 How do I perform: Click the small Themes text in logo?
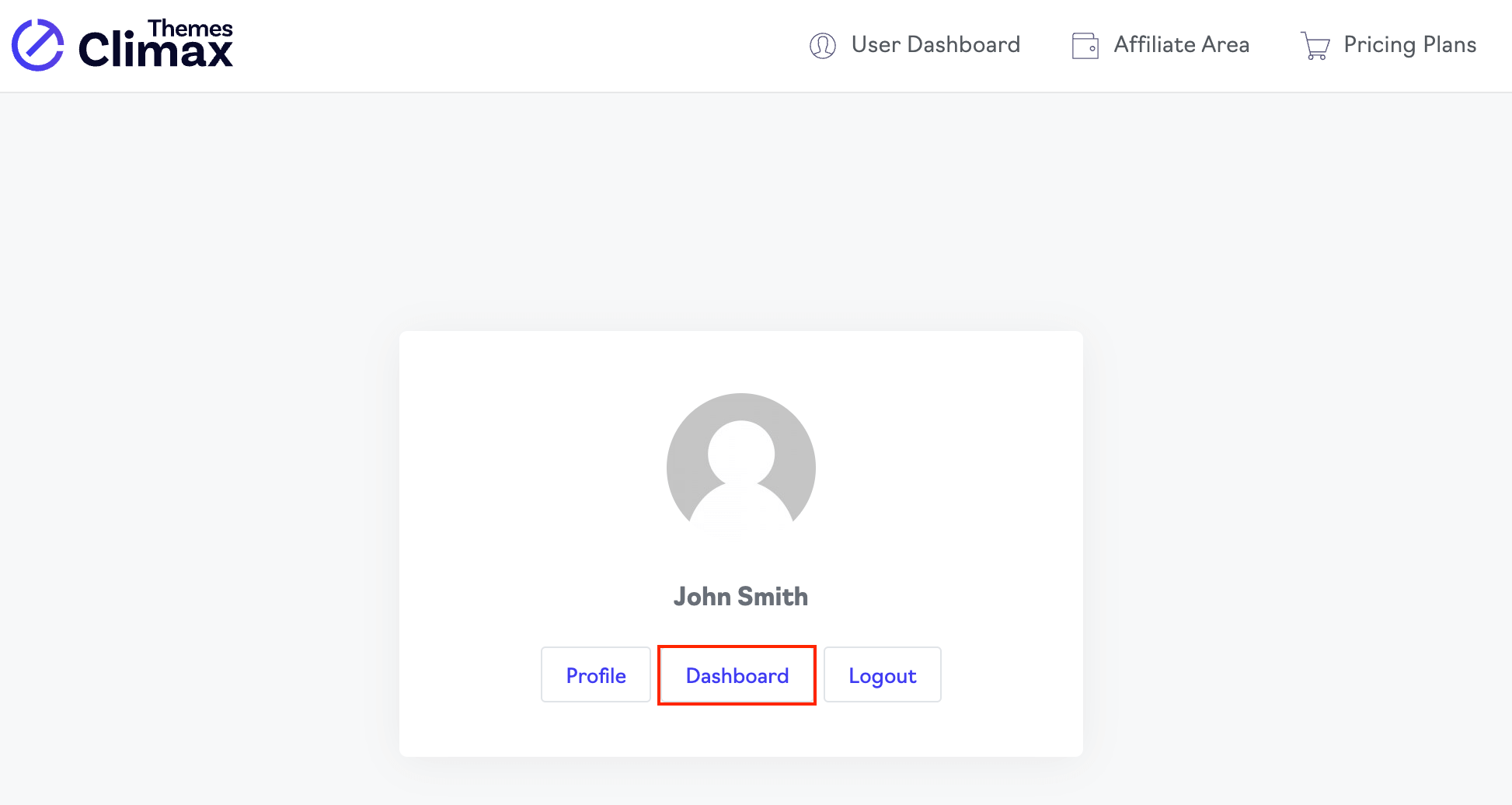tap(190, 28)
